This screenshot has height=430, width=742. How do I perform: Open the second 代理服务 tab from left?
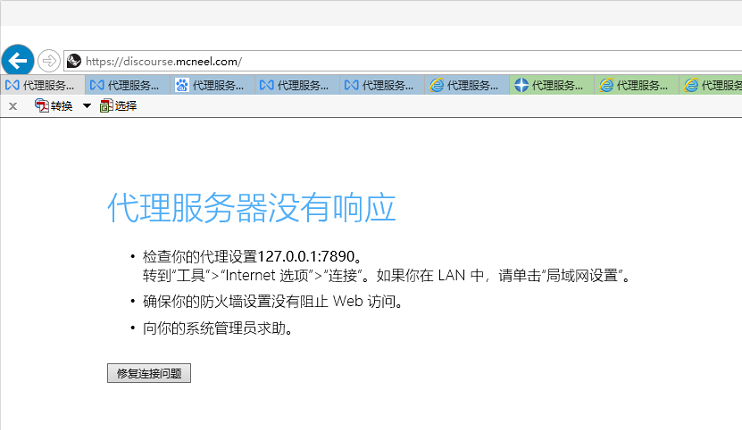click(x=128, y=85)
